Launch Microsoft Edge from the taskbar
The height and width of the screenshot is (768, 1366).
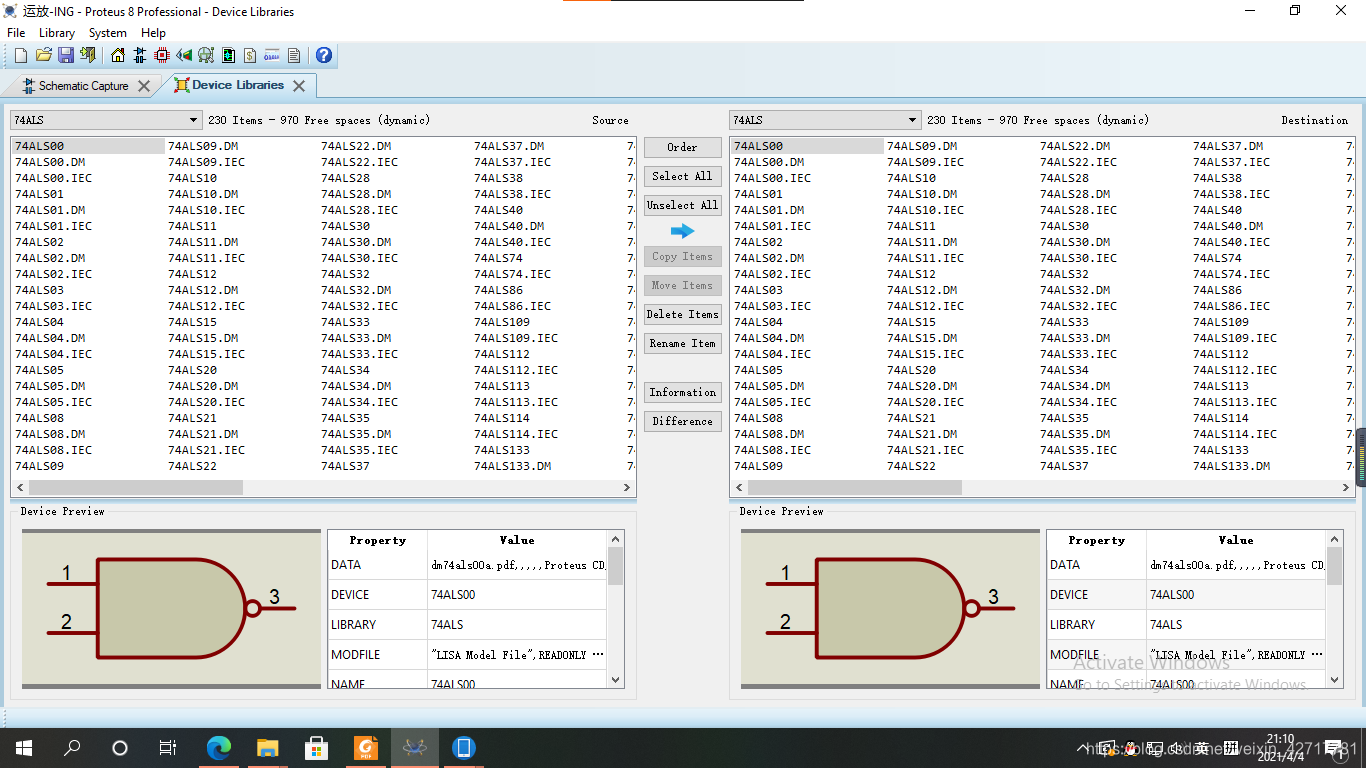pyautogui.click(x=218, y=747)
